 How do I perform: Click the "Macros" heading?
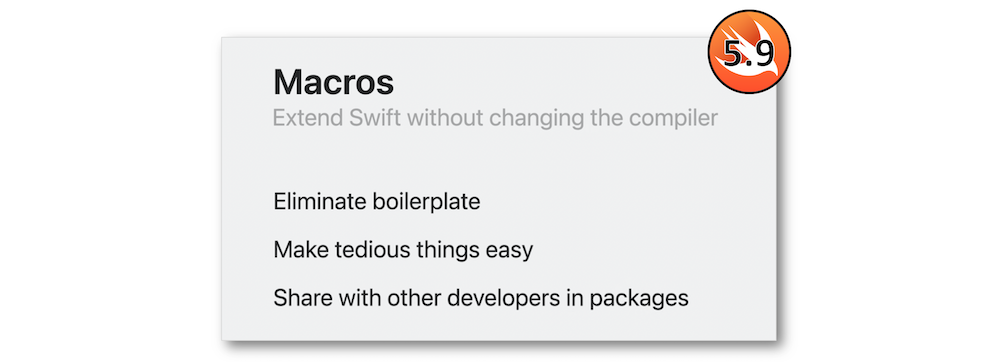coord(334,82)
